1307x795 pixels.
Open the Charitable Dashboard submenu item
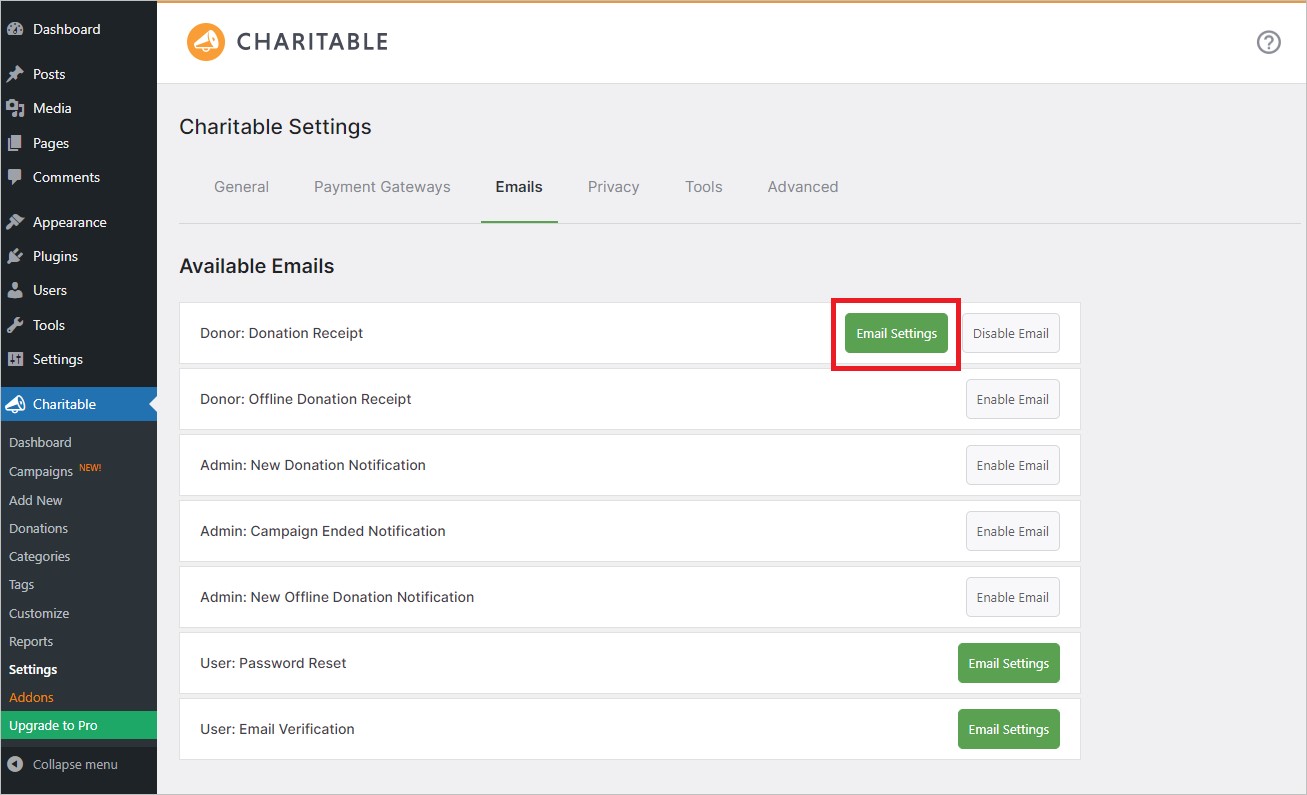[40, 442]
